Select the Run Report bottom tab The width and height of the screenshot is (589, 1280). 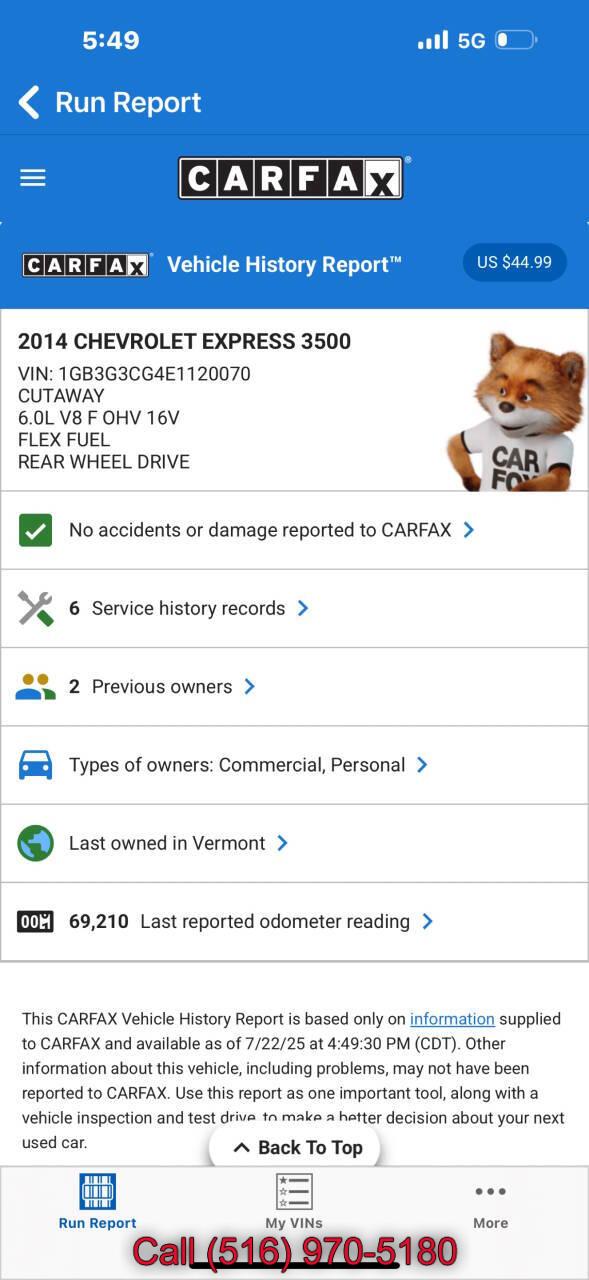click(98, 1201)
